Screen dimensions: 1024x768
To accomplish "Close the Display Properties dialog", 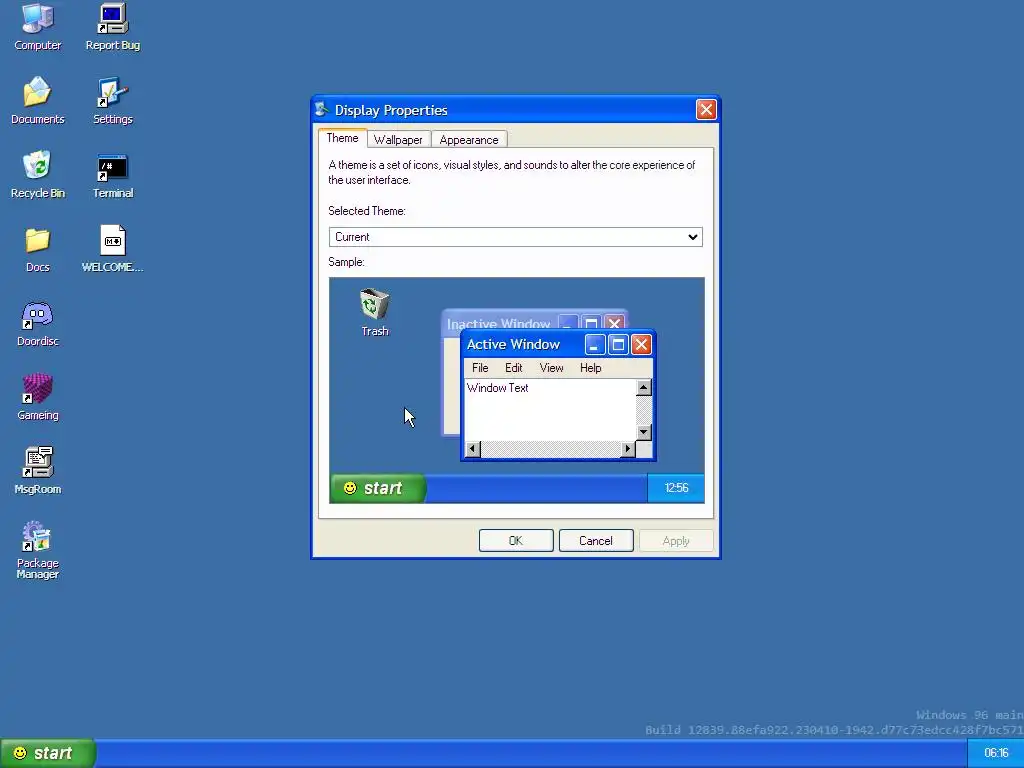I will point(706,109).
